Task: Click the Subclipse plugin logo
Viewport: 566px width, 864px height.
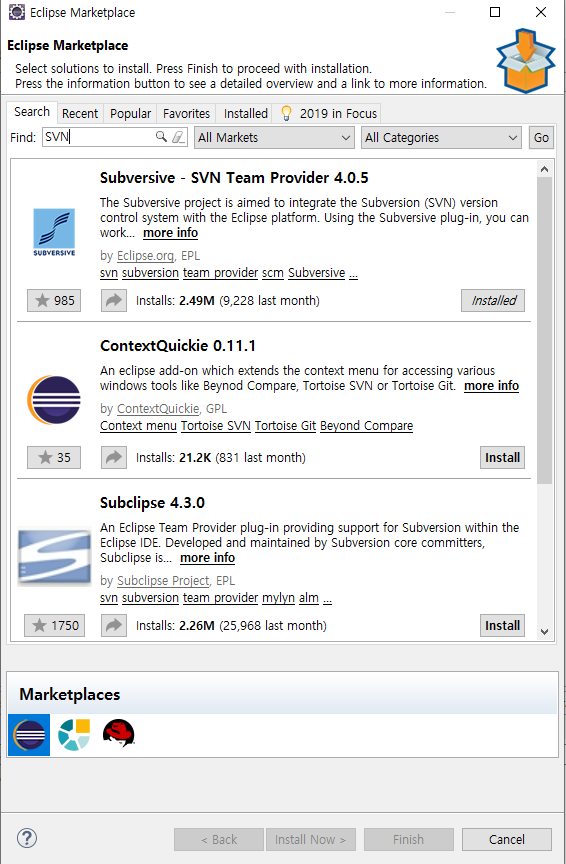Action: tap(54, 557)
